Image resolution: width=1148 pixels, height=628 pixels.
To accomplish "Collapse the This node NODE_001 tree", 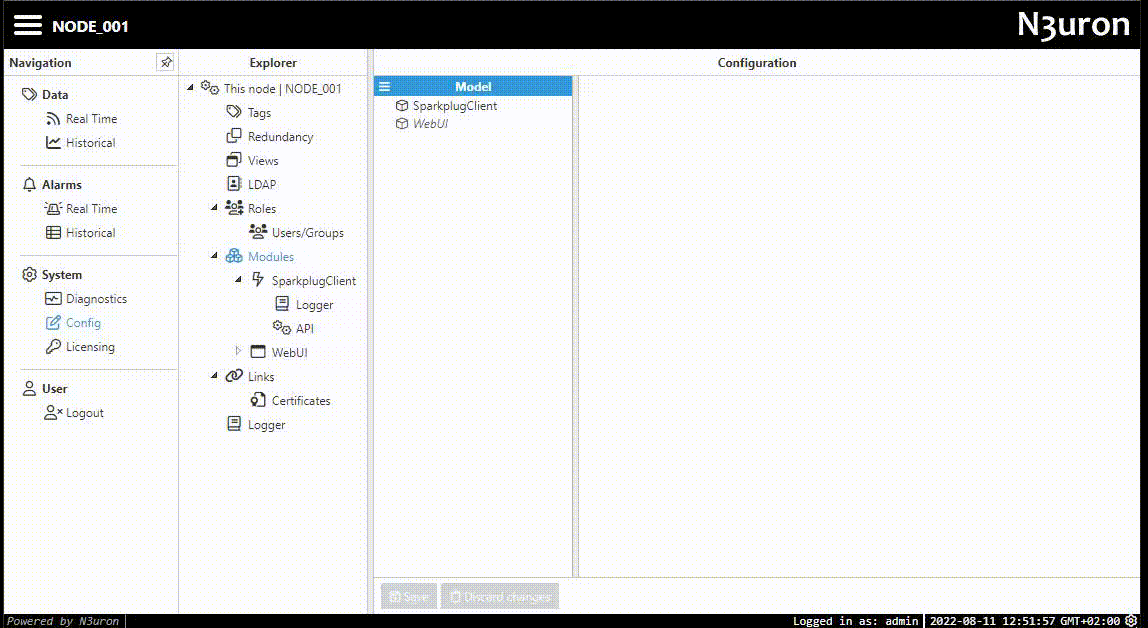I will 190,88.
